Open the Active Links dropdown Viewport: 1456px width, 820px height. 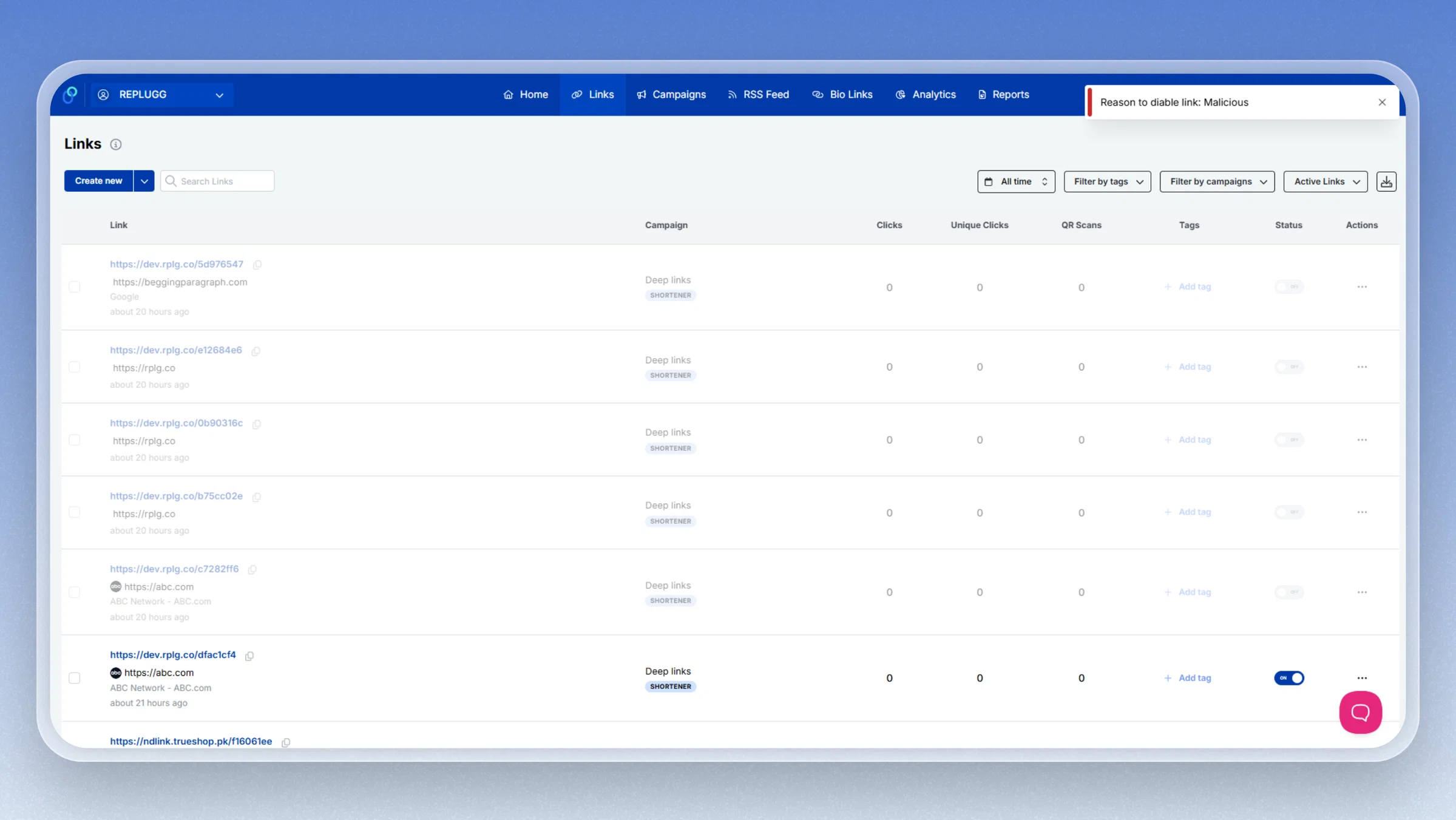pyautogui.click(x=1325, y=181)
